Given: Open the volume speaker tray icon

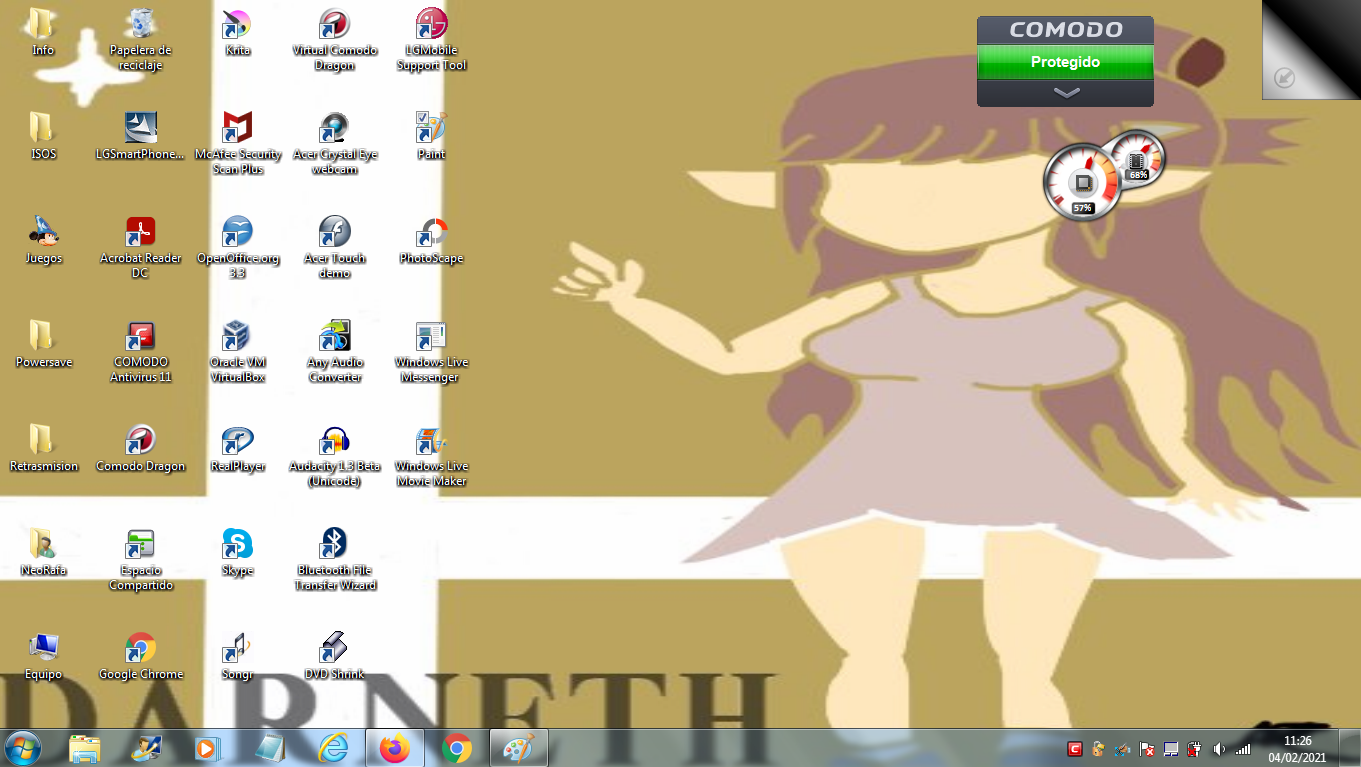Looking at the screenshot, I should coord(1219,749).
